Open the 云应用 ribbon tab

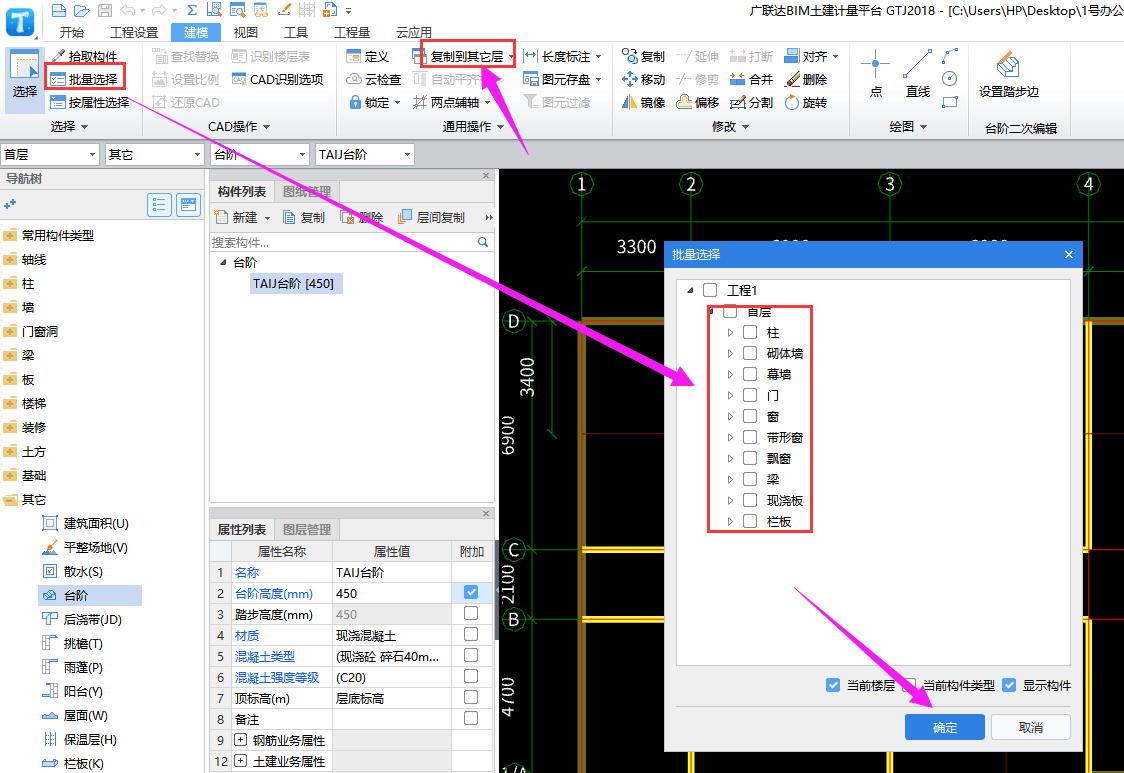[414, 32]
